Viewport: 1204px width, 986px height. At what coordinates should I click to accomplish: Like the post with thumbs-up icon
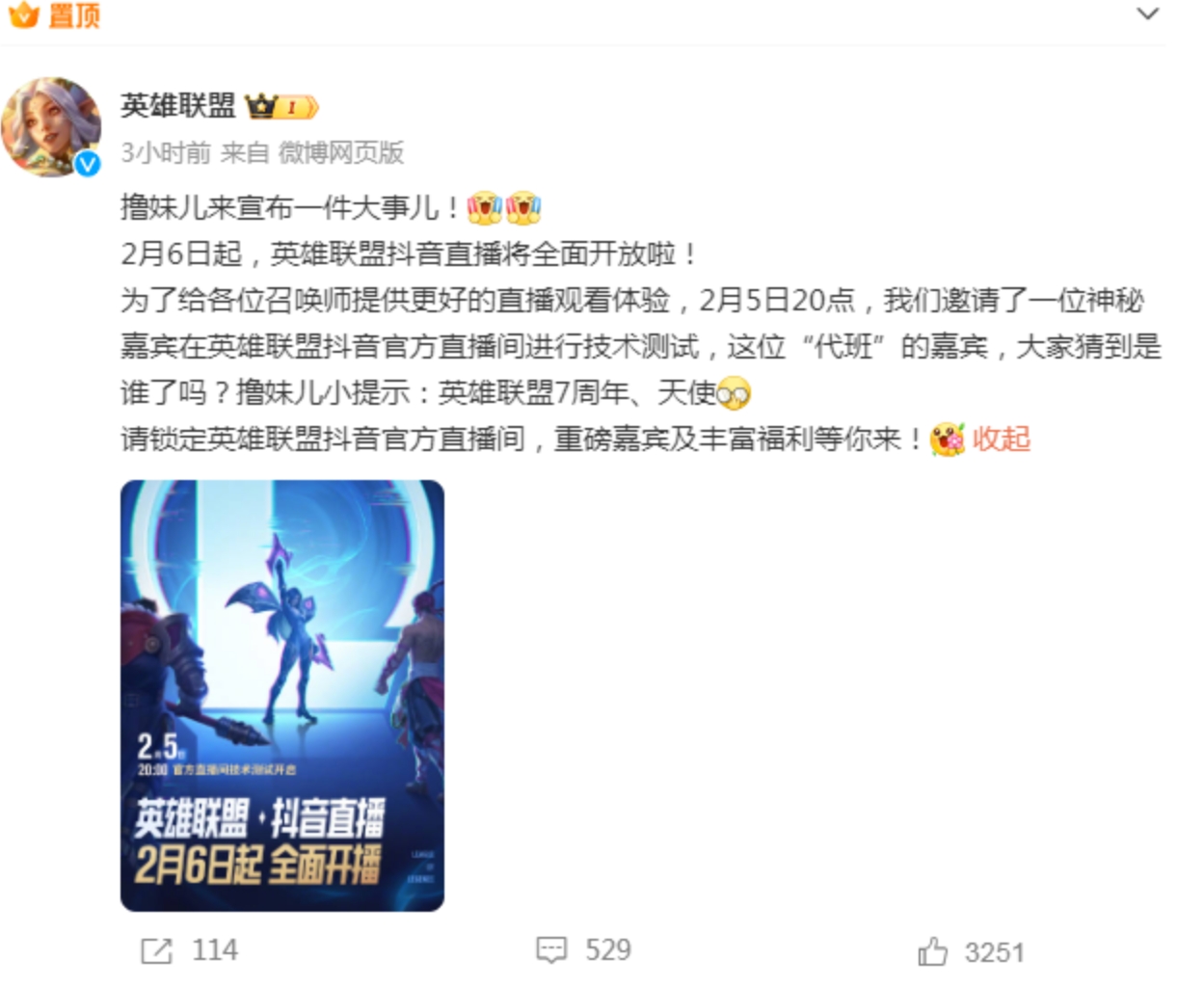932,951
